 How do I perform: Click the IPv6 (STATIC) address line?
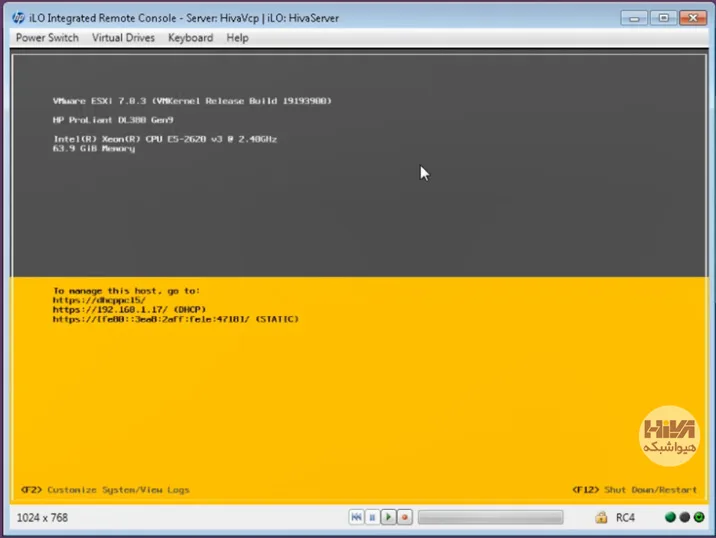(176, 319)
